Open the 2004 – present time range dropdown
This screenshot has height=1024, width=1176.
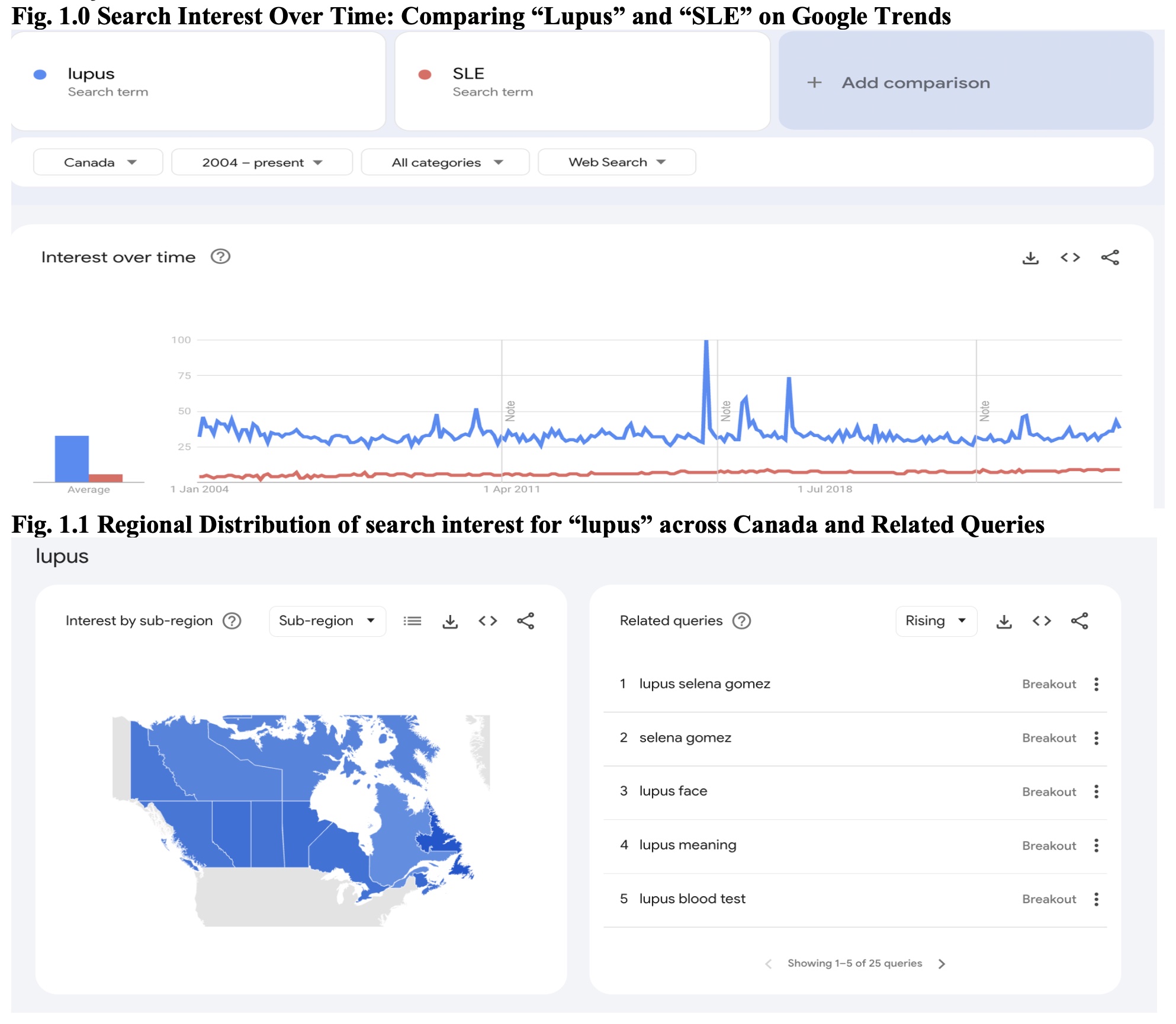(x=262, y=162)
